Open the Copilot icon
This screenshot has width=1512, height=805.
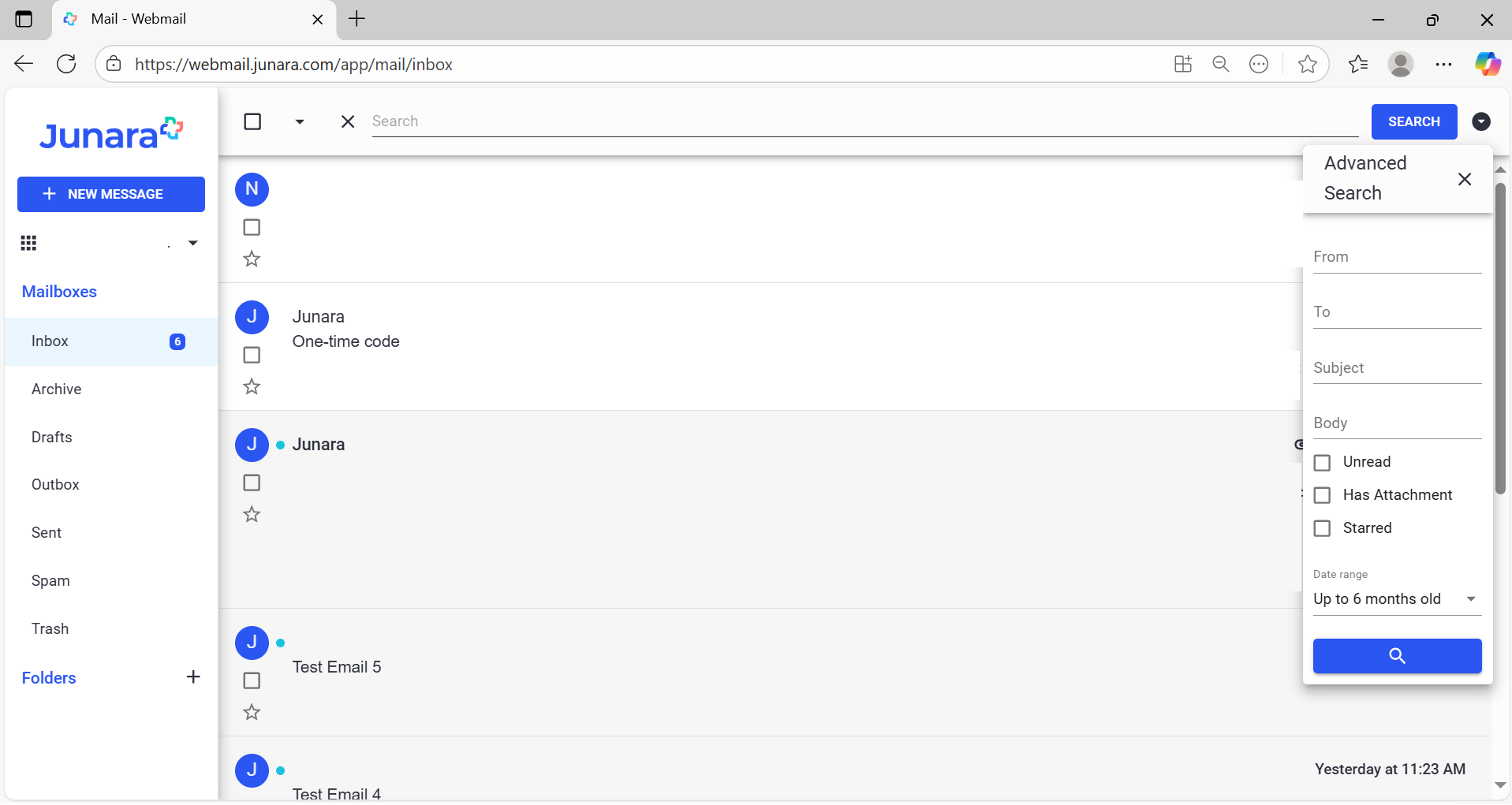pyautogui.click(x=1488, y=65)
